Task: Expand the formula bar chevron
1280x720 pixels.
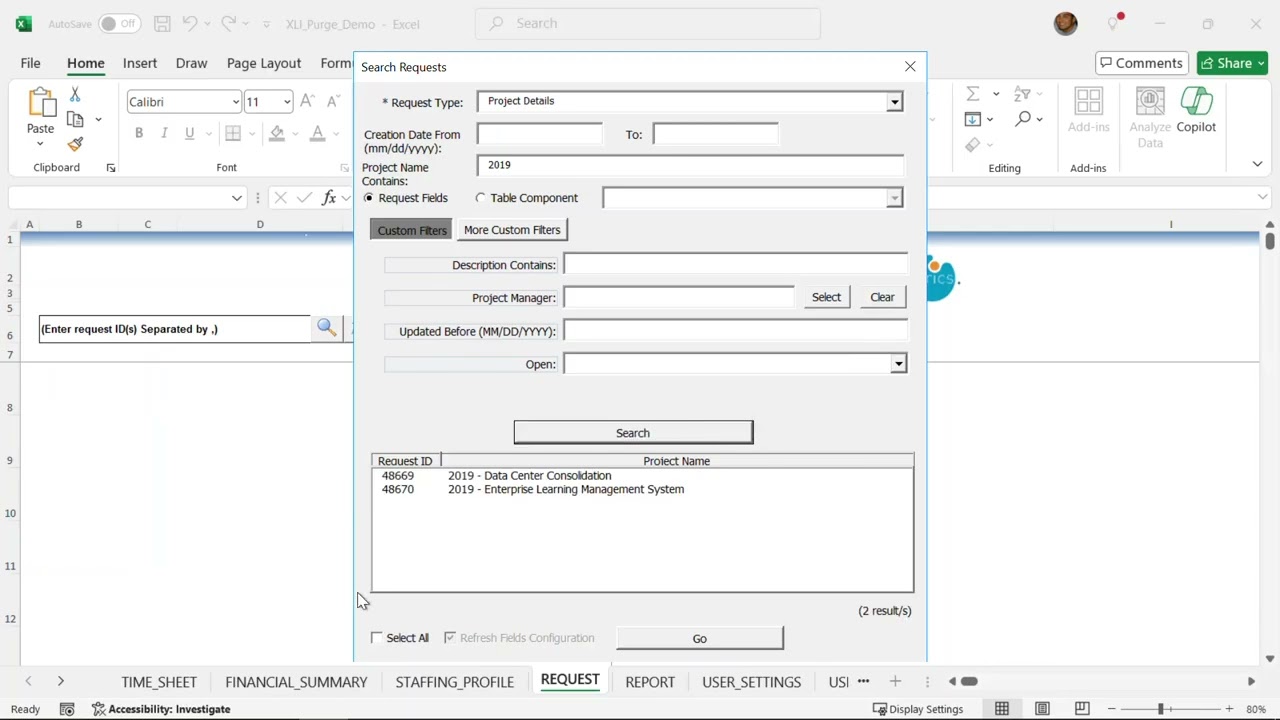Action: pos(1263,197)
